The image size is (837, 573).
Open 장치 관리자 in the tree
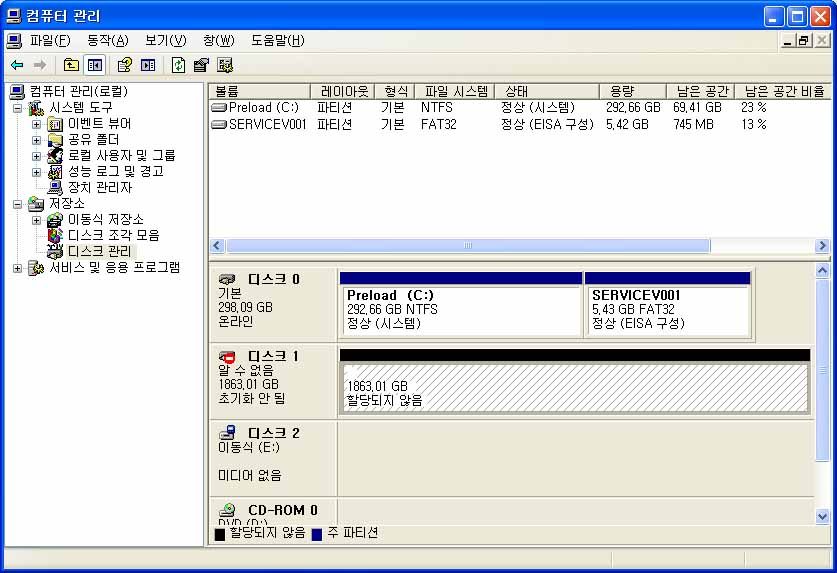tap(99, 187)
